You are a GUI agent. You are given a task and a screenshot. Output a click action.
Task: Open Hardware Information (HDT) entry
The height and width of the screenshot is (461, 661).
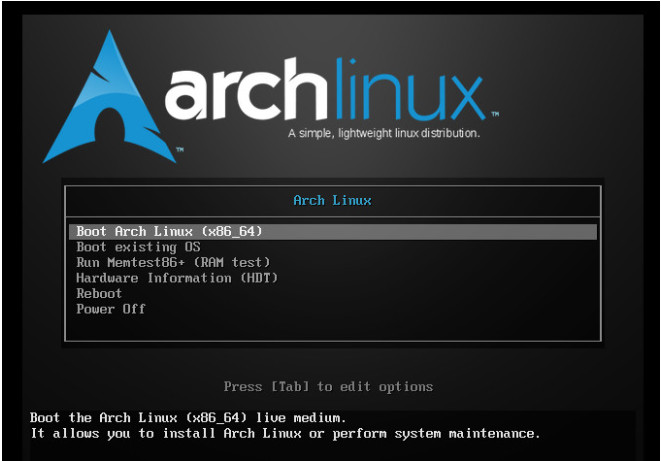pyautogui.click(x=177, y=278)
